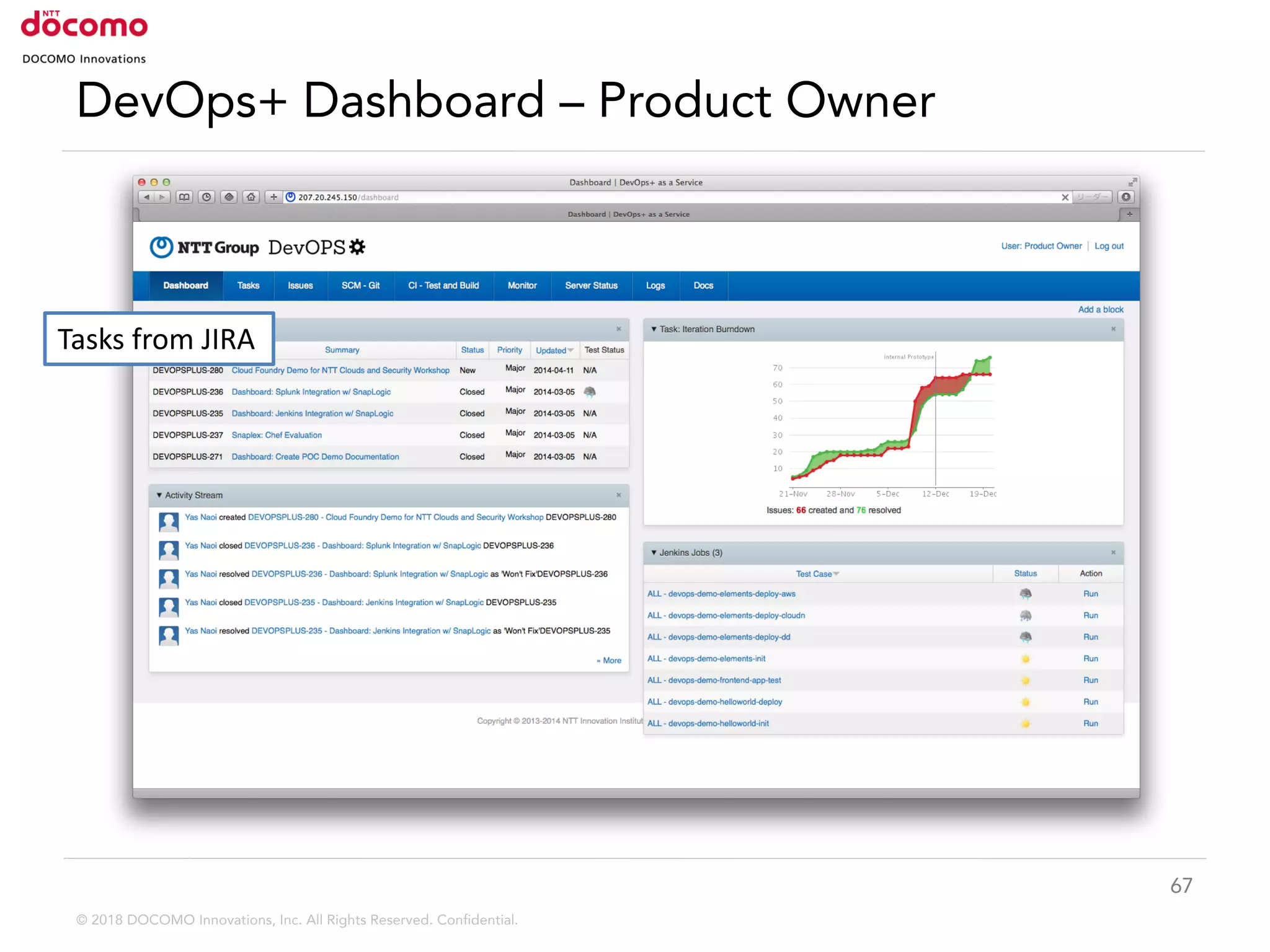The width and height of the screenshot is (1270, 952).
Task: Click the browser forward arrow button
Action: click(162, 197)
